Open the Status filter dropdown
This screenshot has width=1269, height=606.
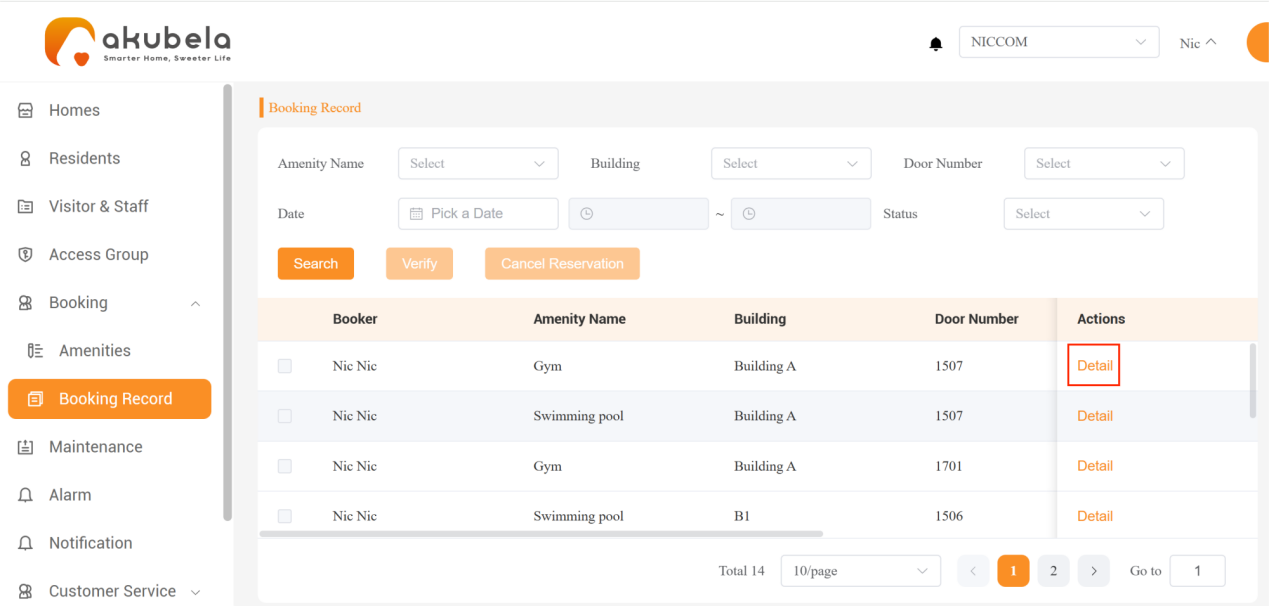tap(1084, 213)
